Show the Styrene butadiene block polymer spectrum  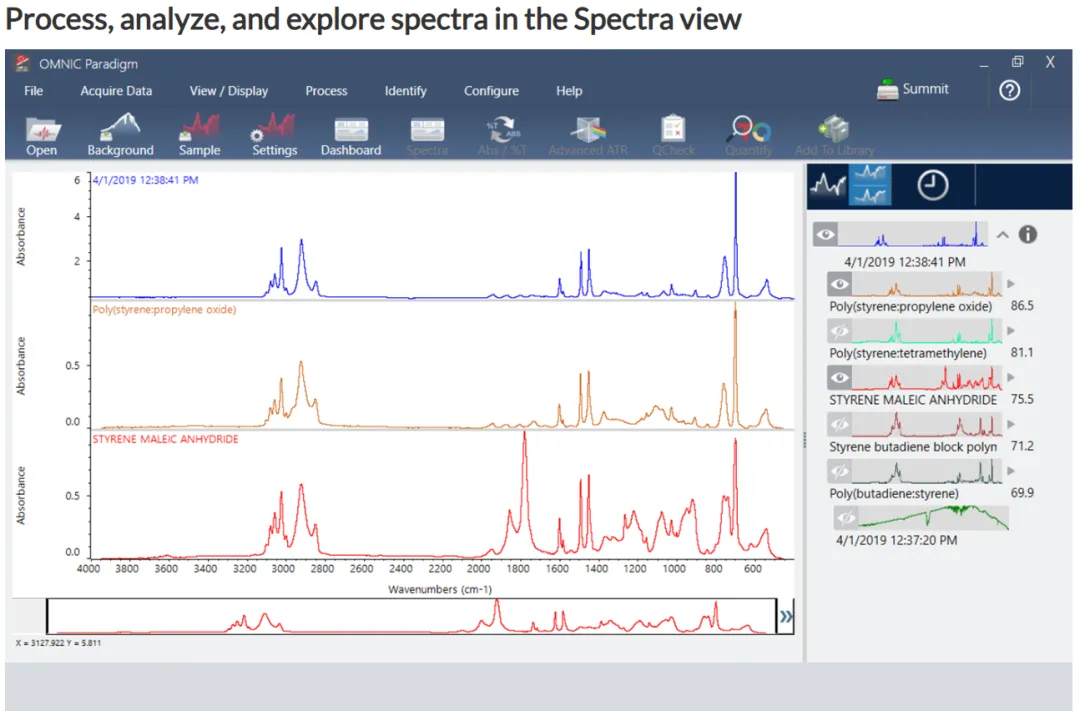[x=840, y=424]
